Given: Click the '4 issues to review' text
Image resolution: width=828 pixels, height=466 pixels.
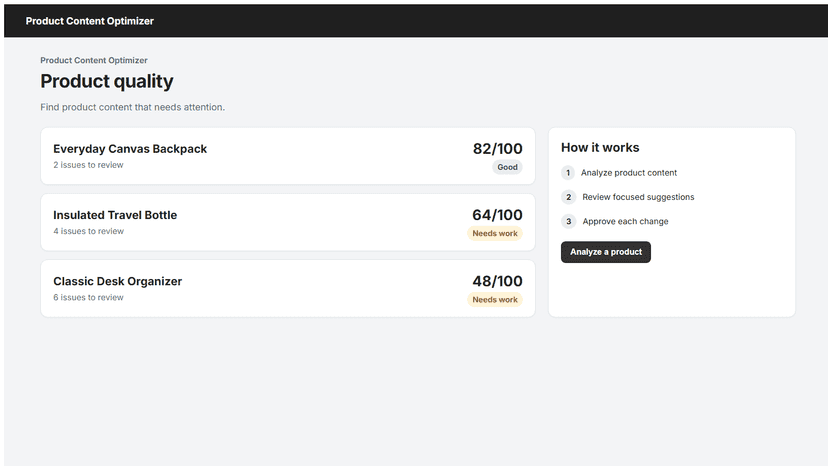Looking at the screenshot, I should [x=88, y=231].
